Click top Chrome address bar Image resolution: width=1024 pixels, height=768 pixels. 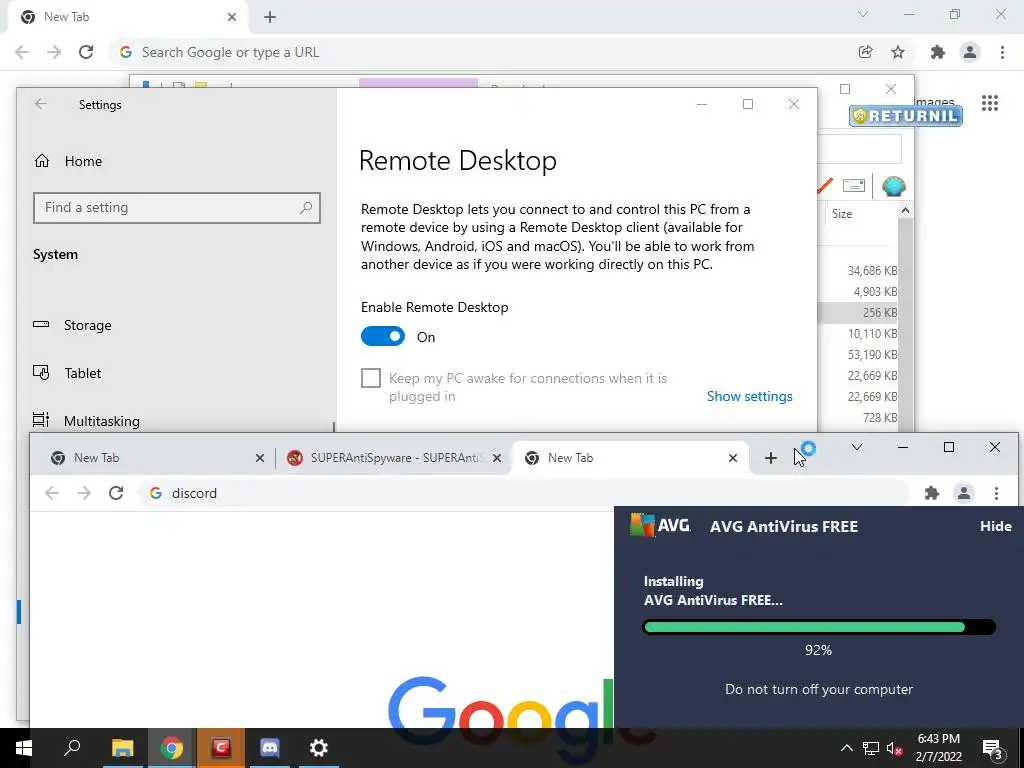(x=483, y=52)
